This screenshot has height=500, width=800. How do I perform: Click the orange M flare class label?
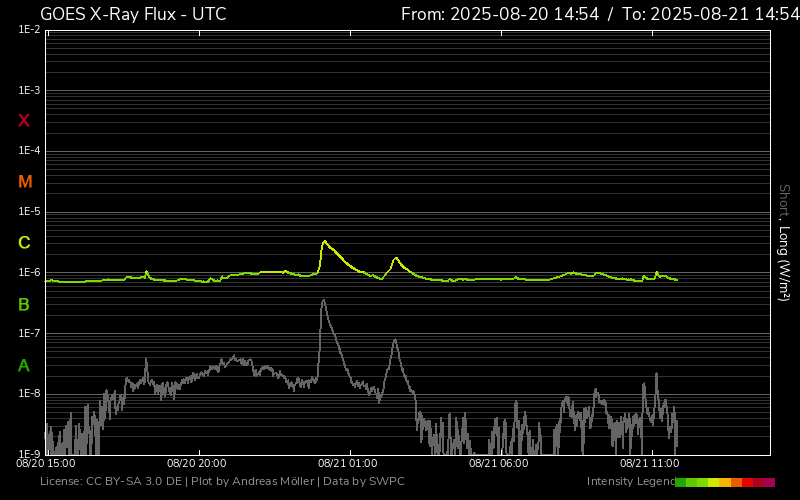(x=25, y=182)
